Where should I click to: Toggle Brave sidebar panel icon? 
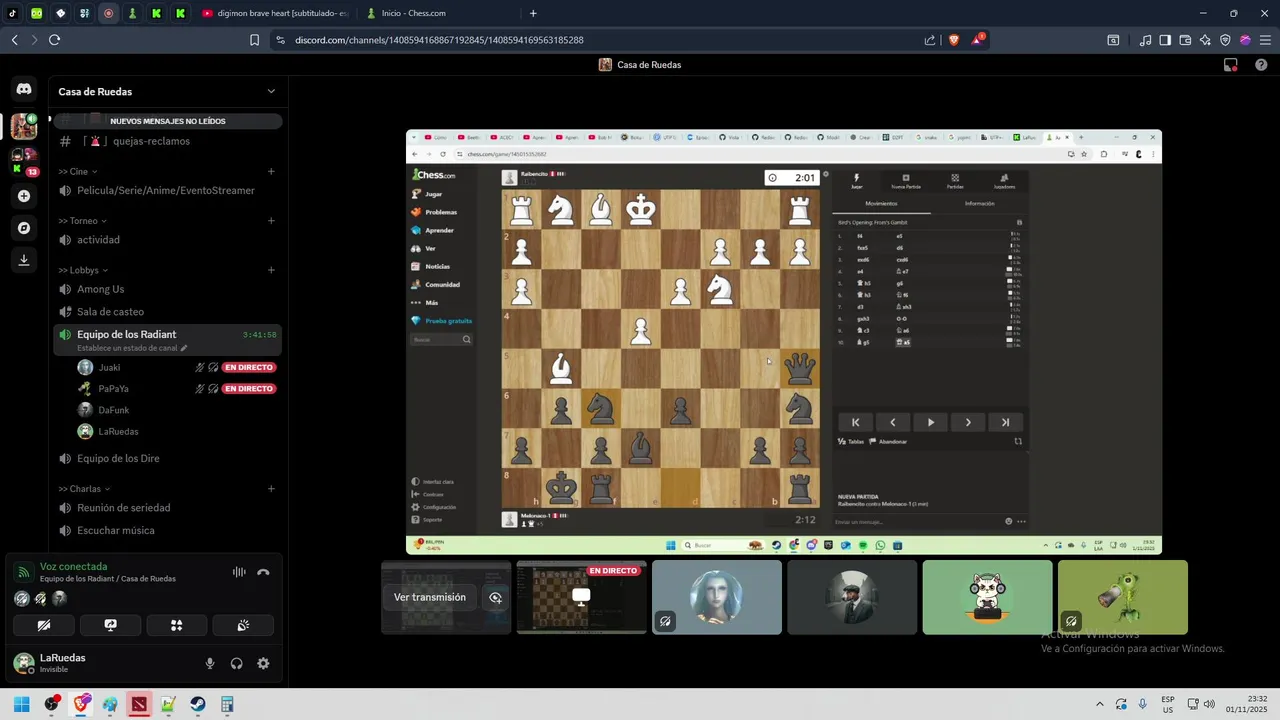1165,40
